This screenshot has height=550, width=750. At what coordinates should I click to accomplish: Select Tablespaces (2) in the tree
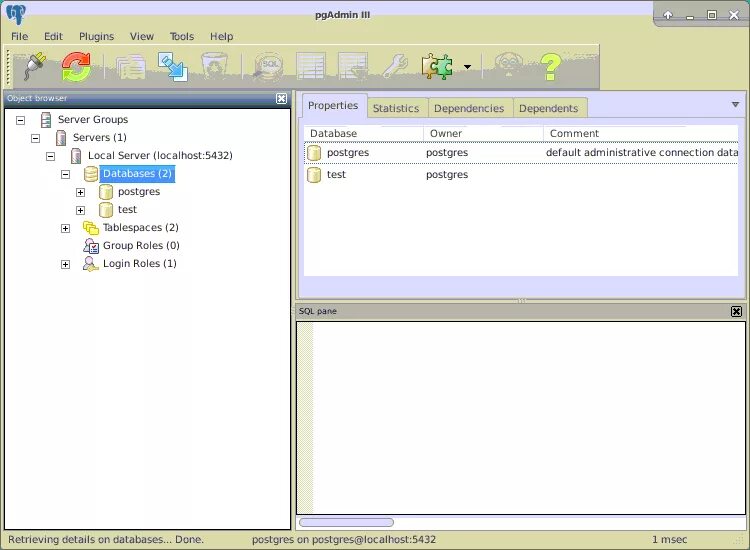(x=141, y=228)
